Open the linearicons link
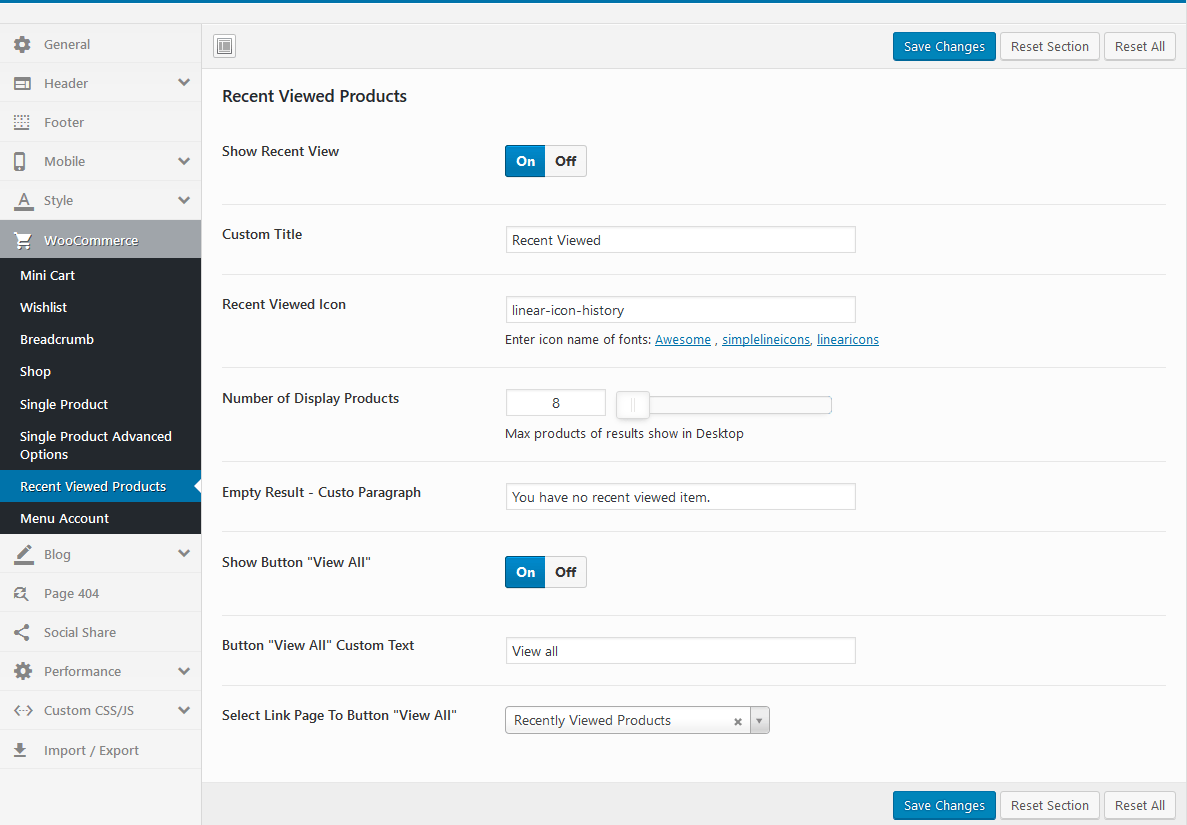Screen dimensions: 1187x825 click(x=848, y=340)
